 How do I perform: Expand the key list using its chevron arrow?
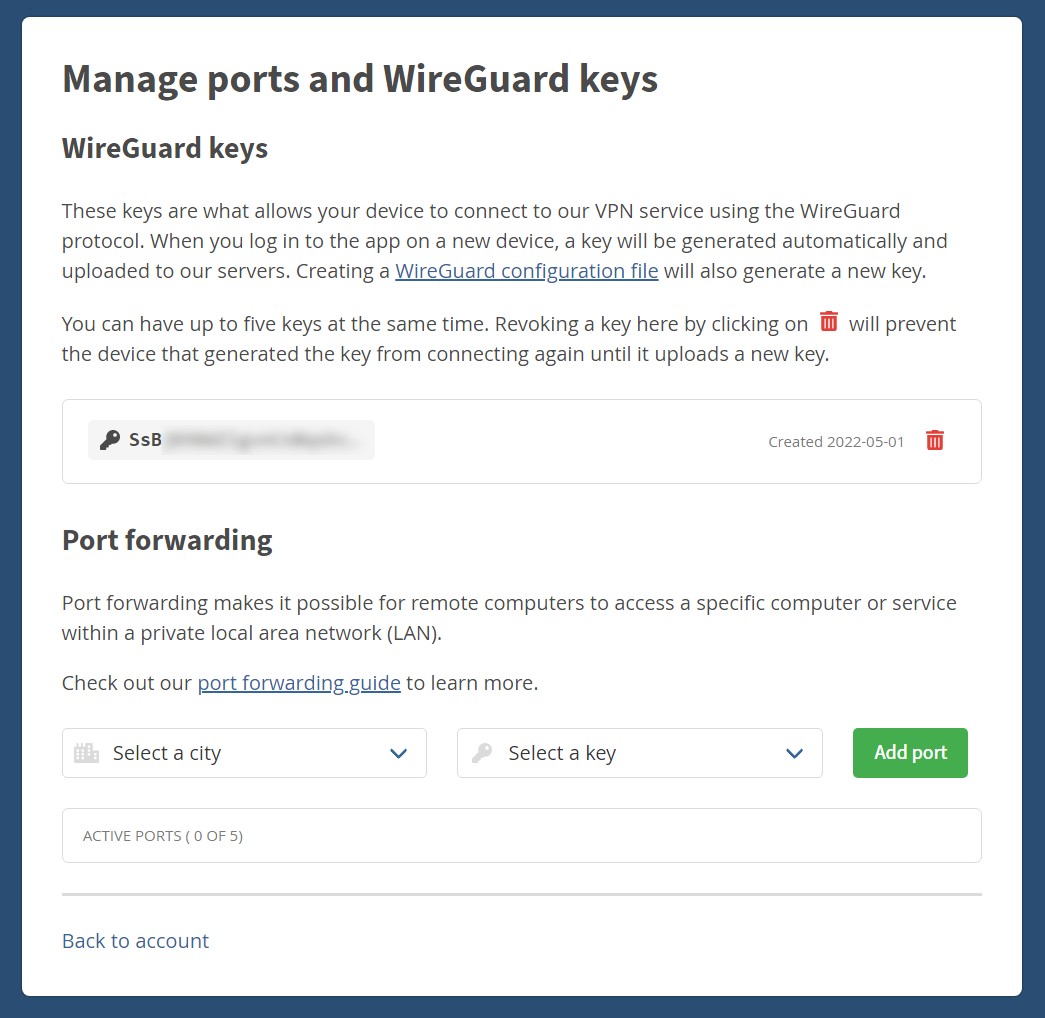coord(795,753)
